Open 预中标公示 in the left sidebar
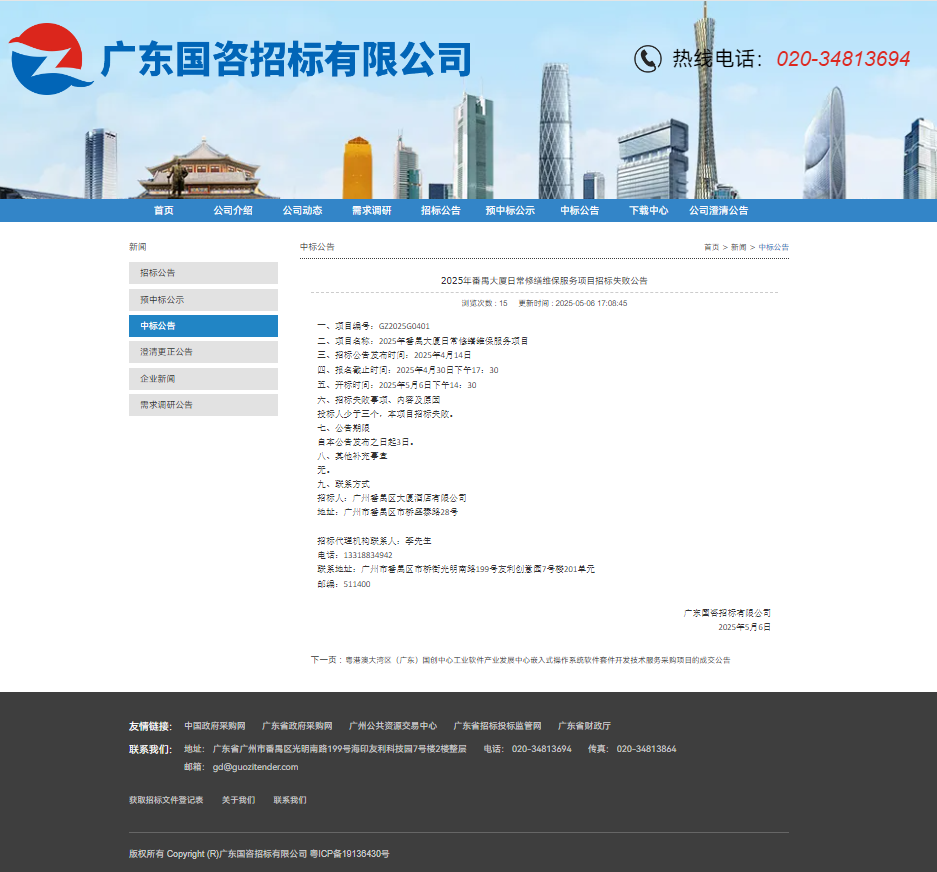Viewport: 937px width, 872px height. [x=203, y=300]
